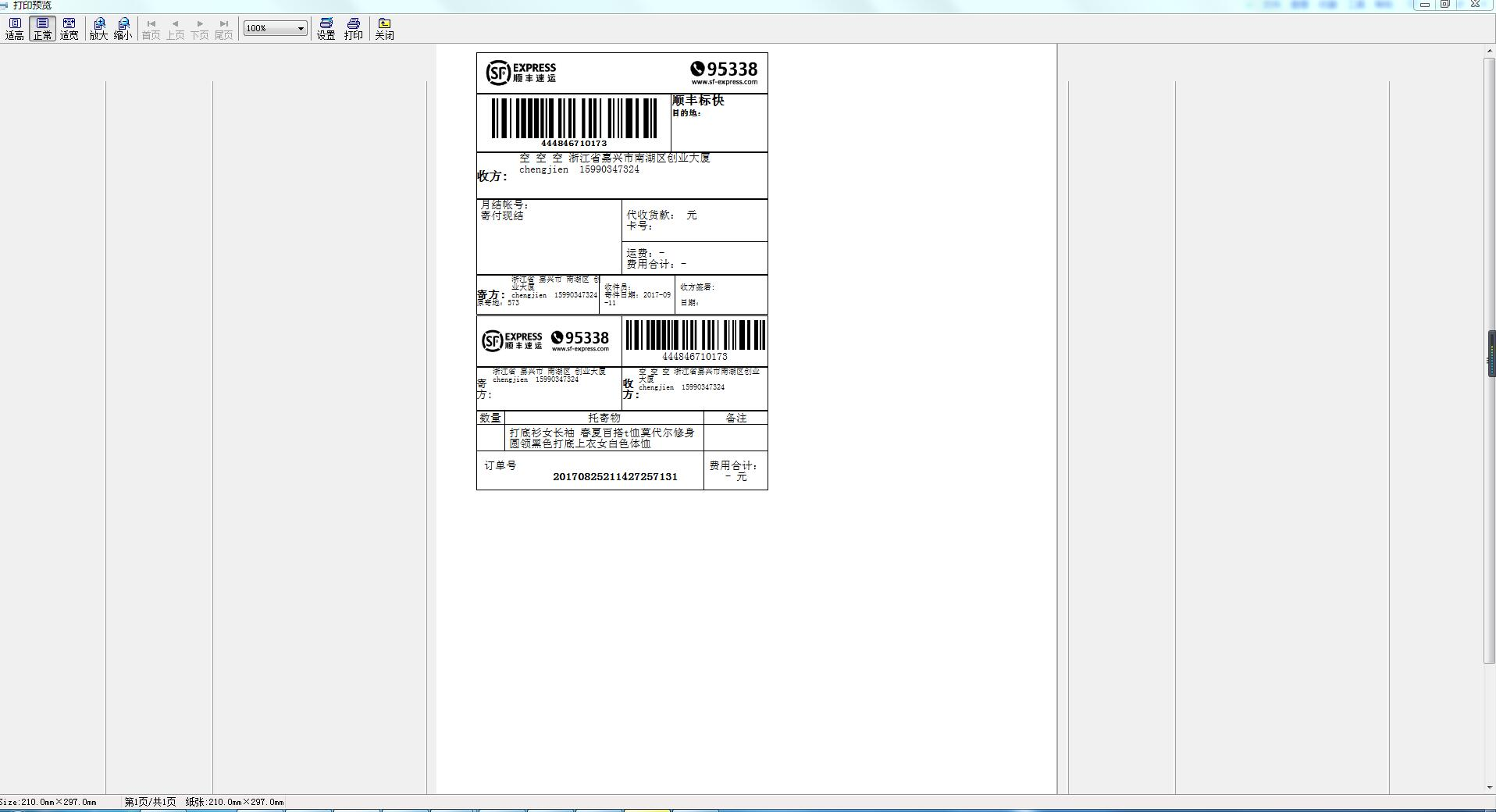Click the 纸张:210.0mm×297.0mm status bar entry

click(x=234, y=802)
